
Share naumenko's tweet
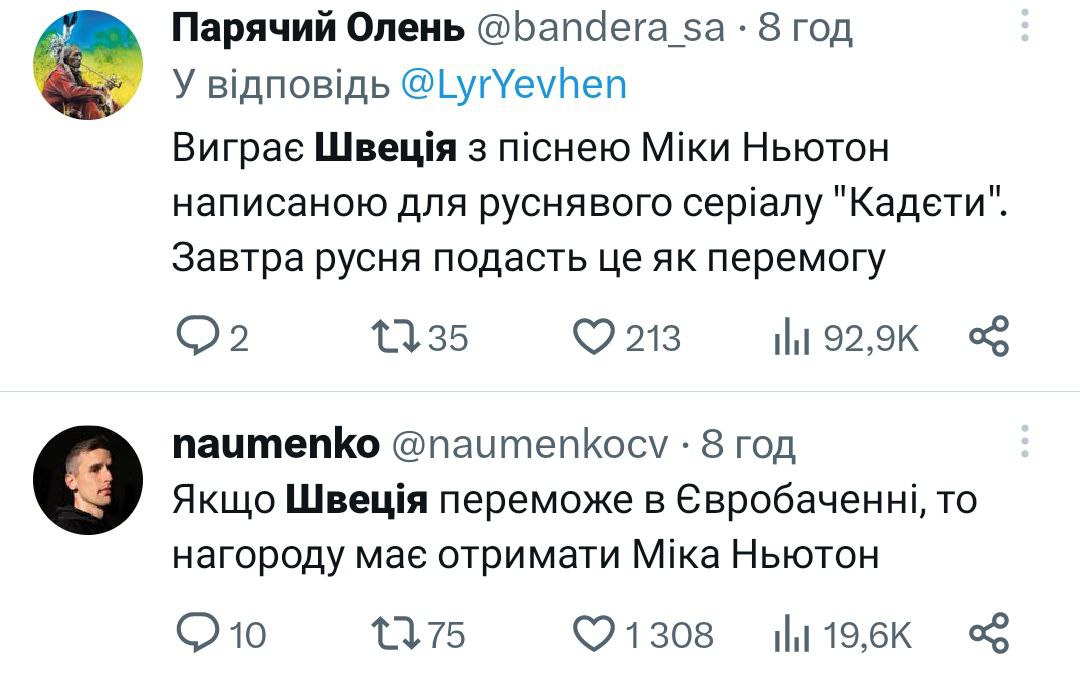pos(990,633)
